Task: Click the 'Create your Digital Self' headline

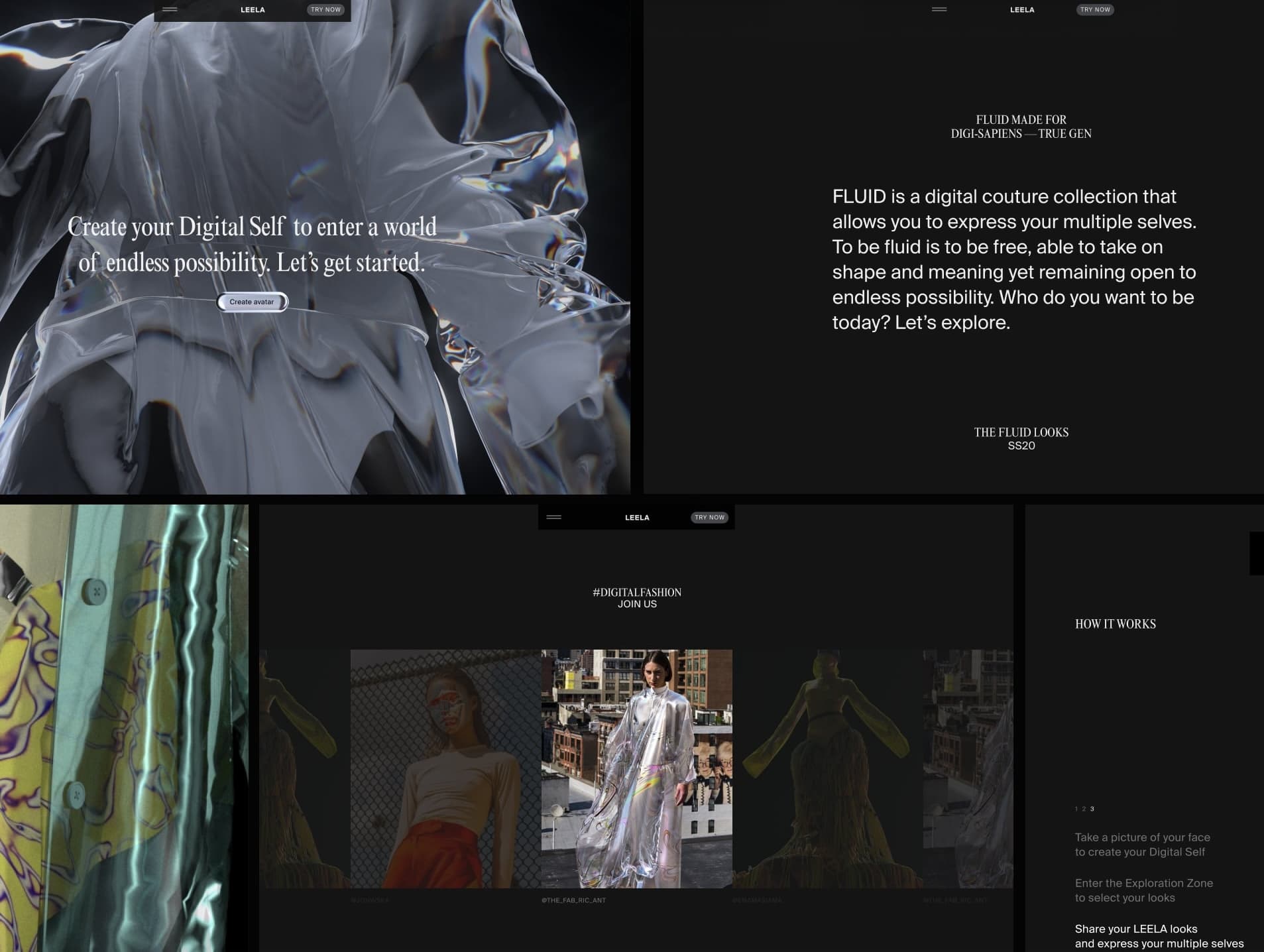Action: [x=252, y=245]
